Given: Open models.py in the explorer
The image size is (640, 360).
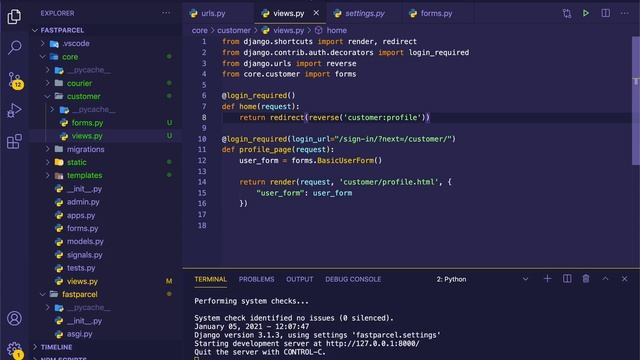Looking at the screenshot, I should (85, 241).
